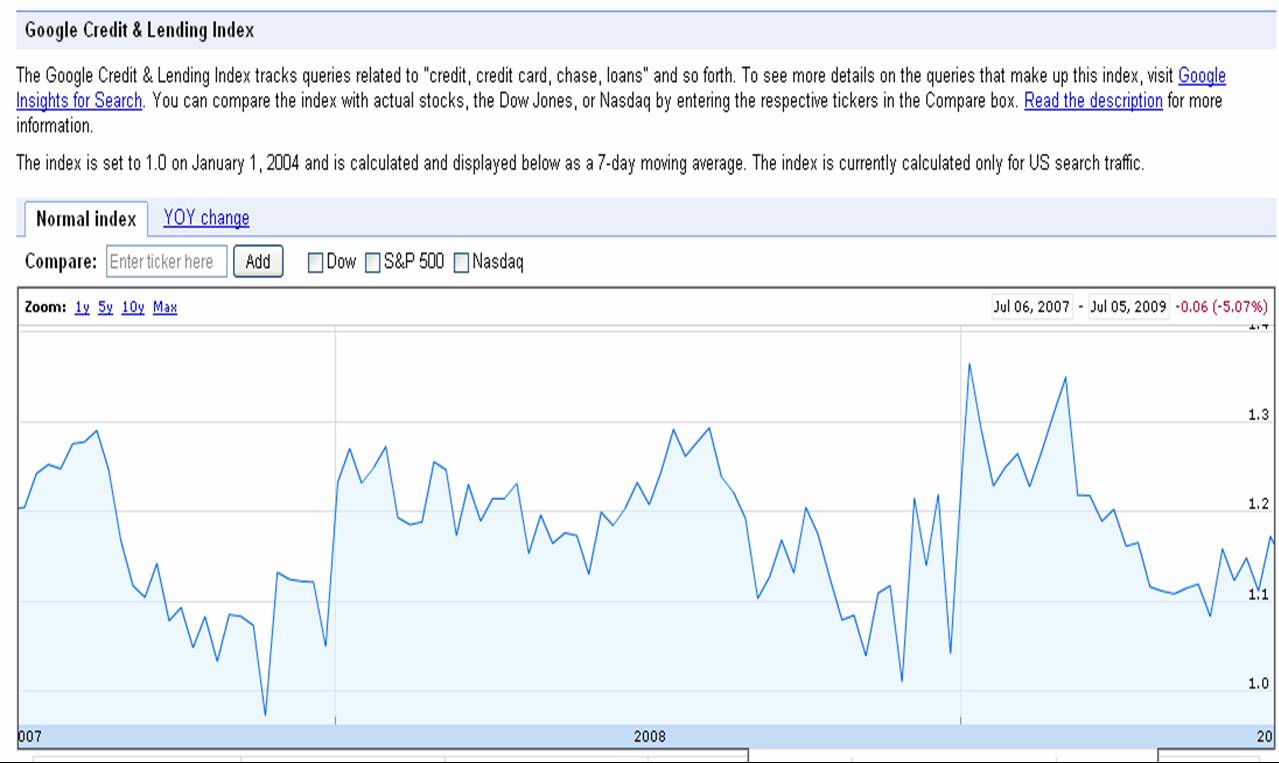Click the start date field Jul 06, 2007
The width and height of the screenshot is (1279, 763).
tap(1031, 307)
